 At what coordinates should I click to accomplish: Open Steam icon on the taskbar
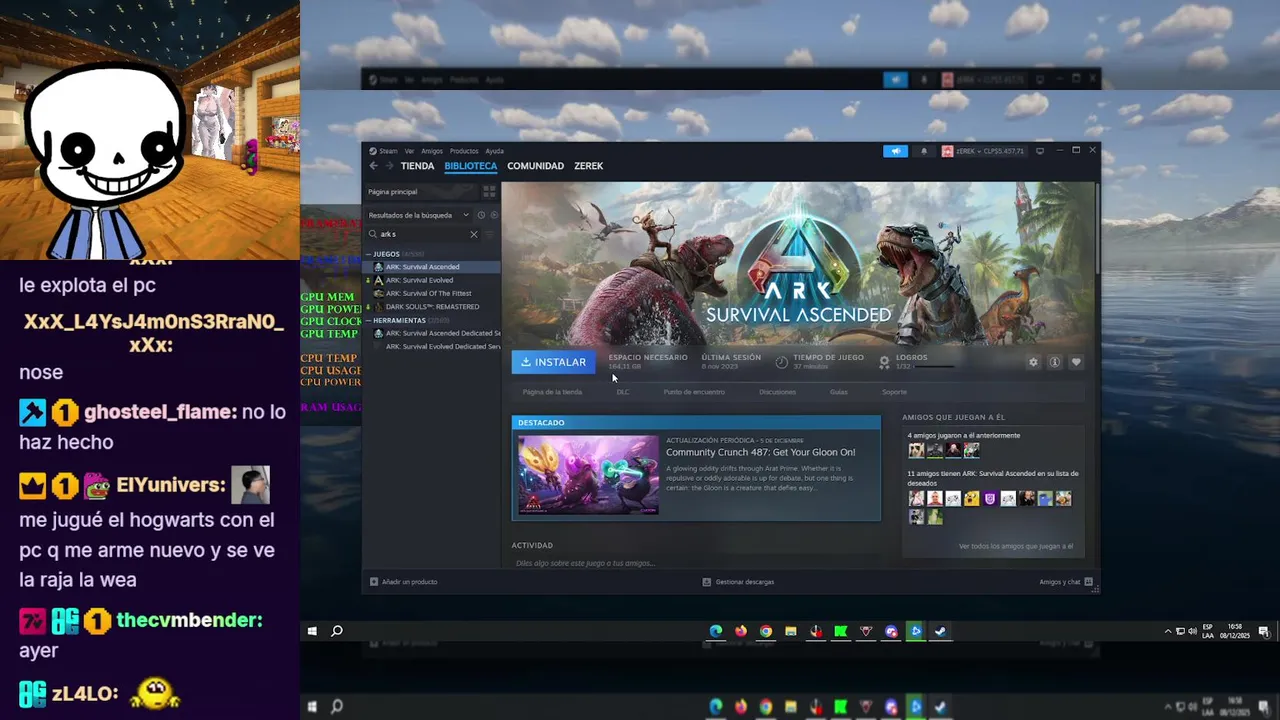click(x=941, y=631)
